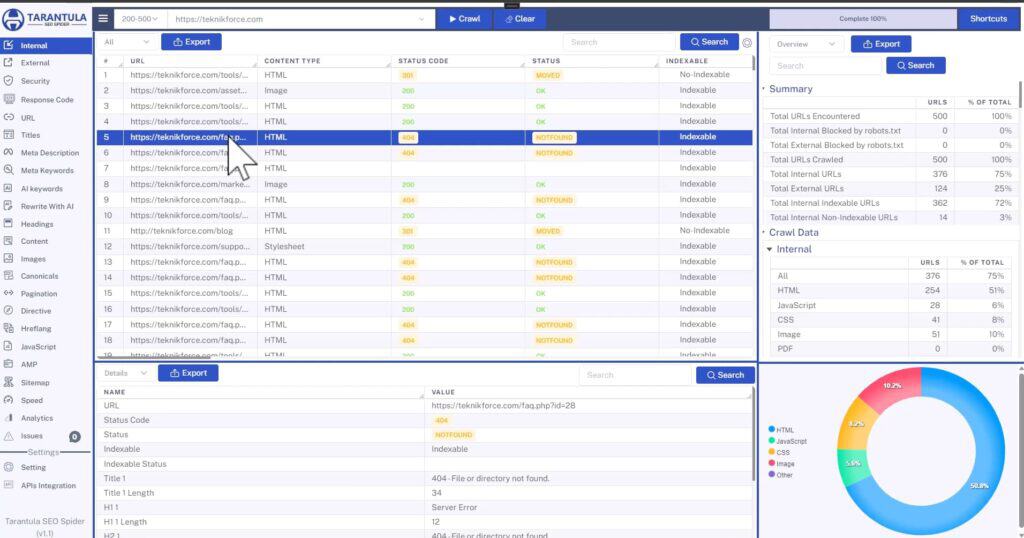1024x538 pixels.
Task: Expand the URL address bar dropdown arrow
Action: [x=421, y=19]
